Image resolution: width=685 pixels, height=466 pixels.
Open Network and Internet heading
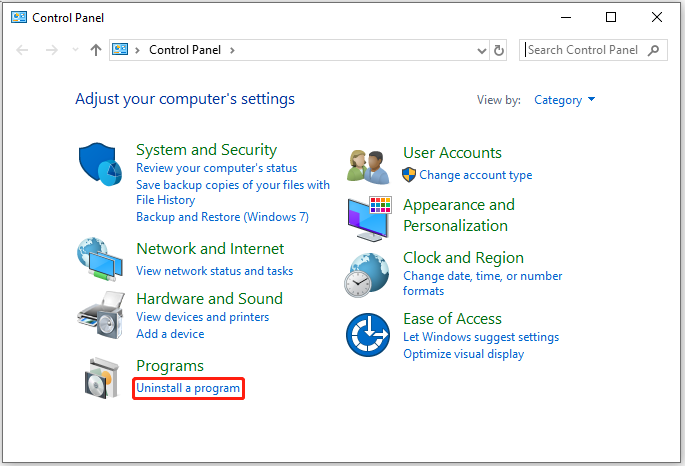[x=210, y=249]
